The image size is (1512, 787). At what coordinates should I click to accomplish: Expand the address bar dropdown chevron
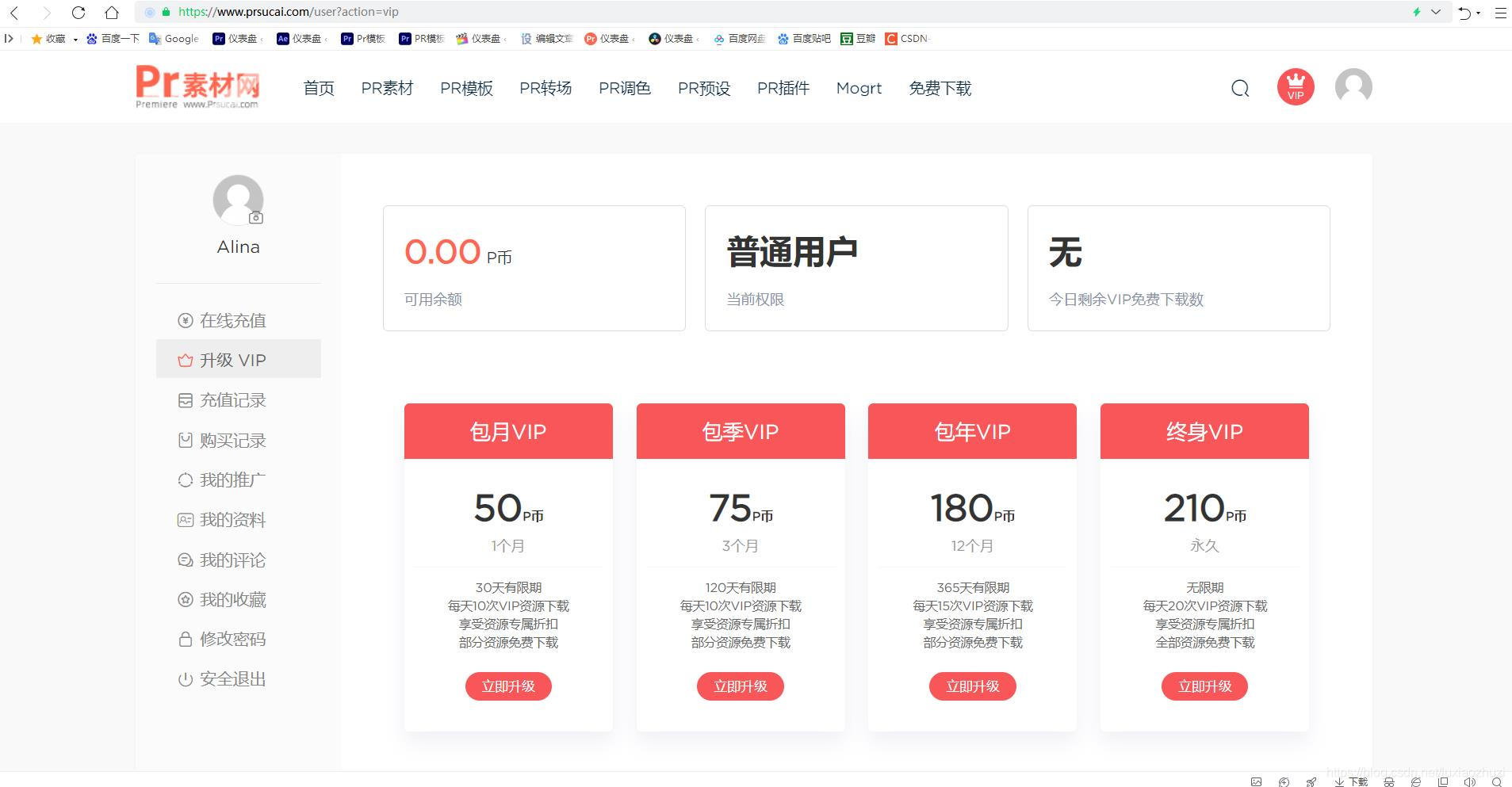click(1436, 12)
